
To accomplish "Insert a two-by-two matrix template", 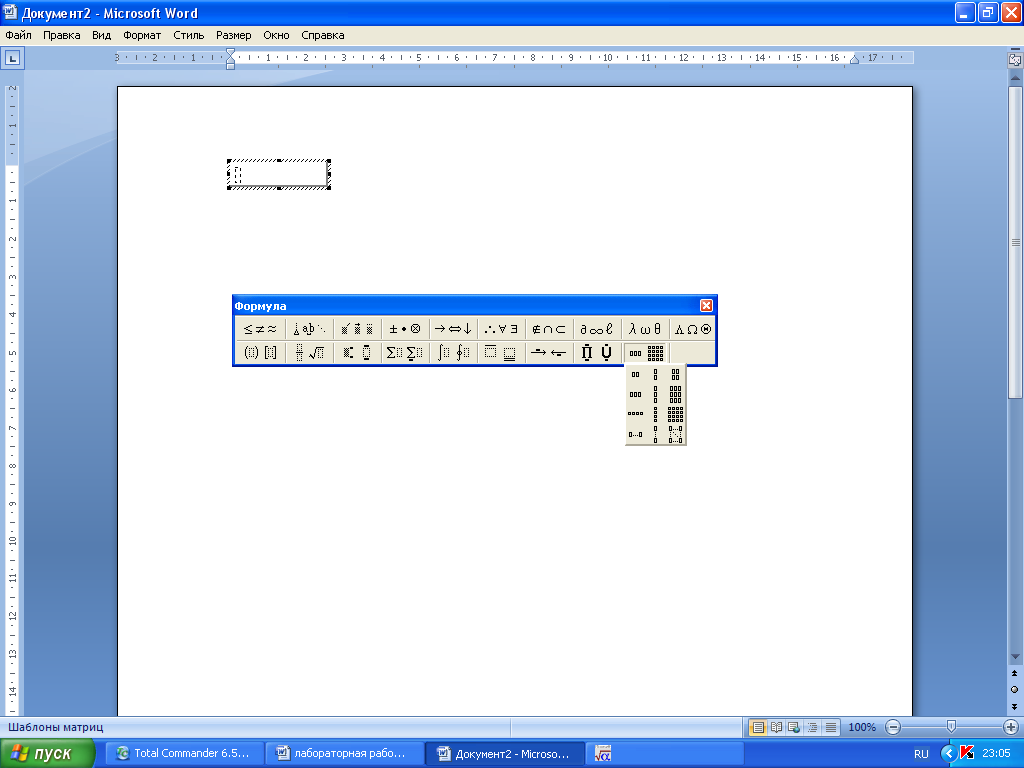I will point(675,374).
